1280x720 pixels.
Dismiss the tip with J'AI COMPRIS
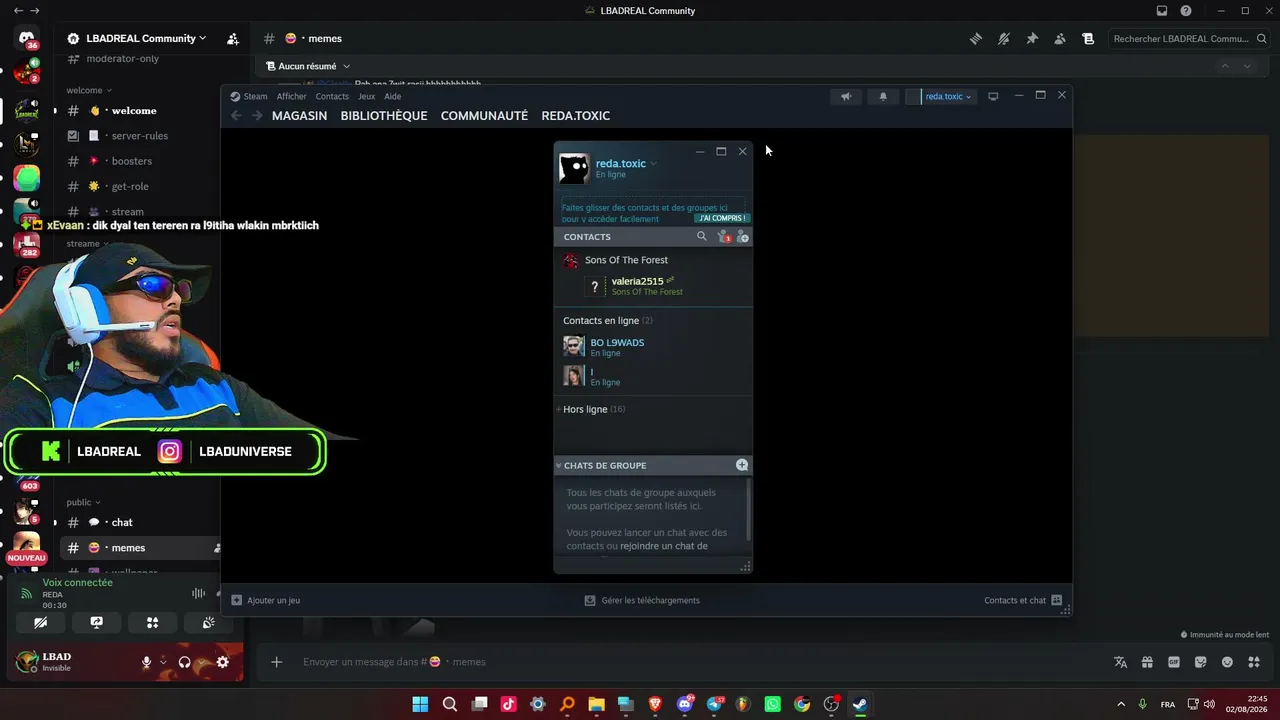722,218
